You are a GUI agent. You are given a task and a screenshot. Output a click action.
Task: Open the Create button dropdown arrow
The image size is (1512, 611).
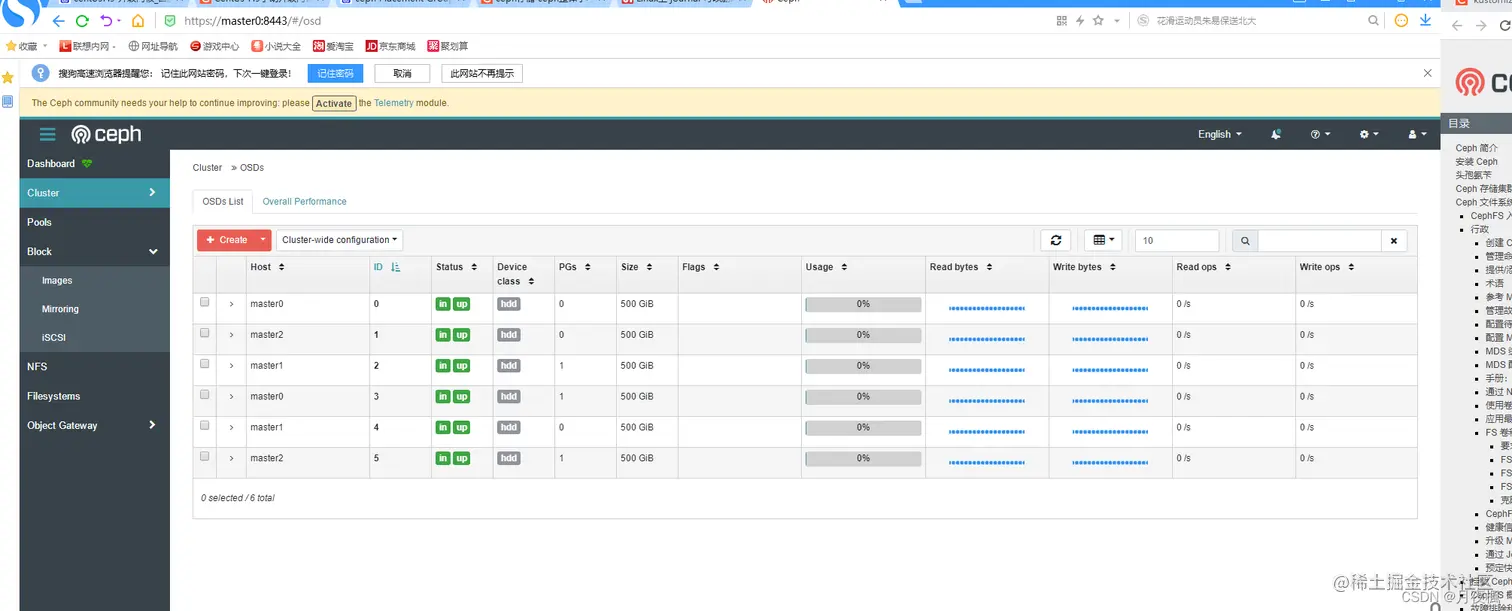coord(263,240)
